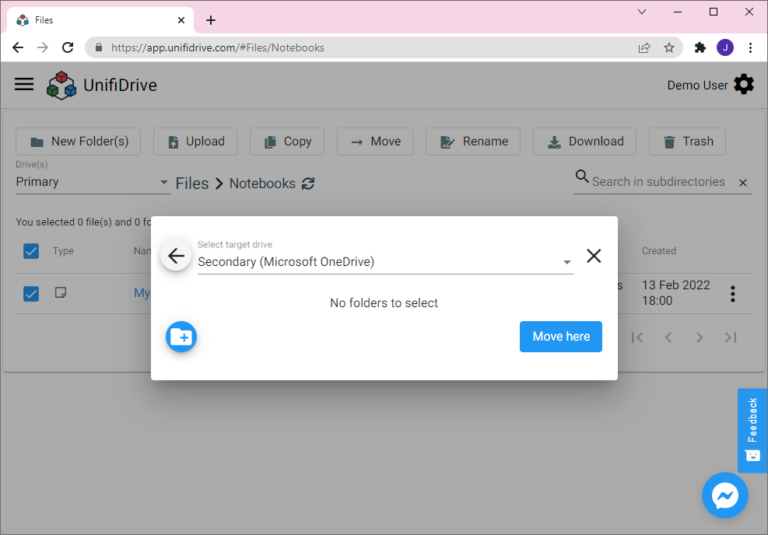Close the move dialog with X
Screen dimensions: 768x535
594,256
